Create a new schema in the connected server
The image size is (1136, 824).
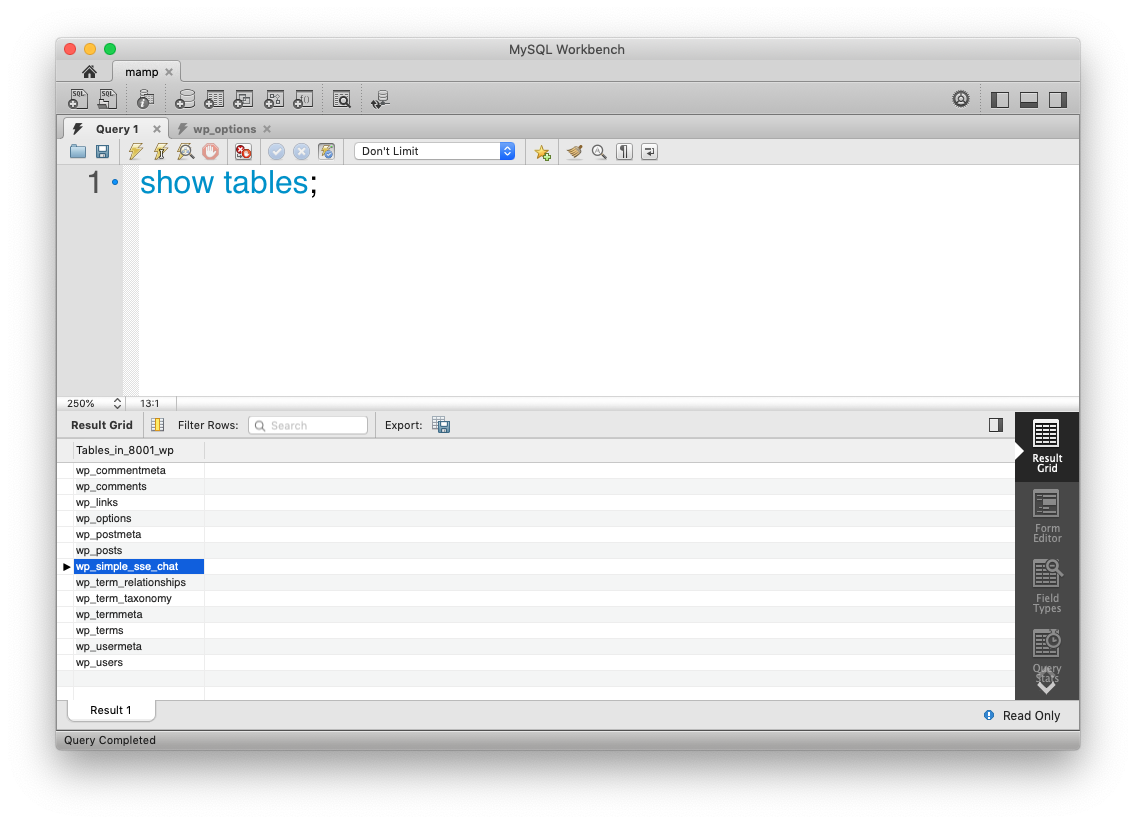pos(184,98)
